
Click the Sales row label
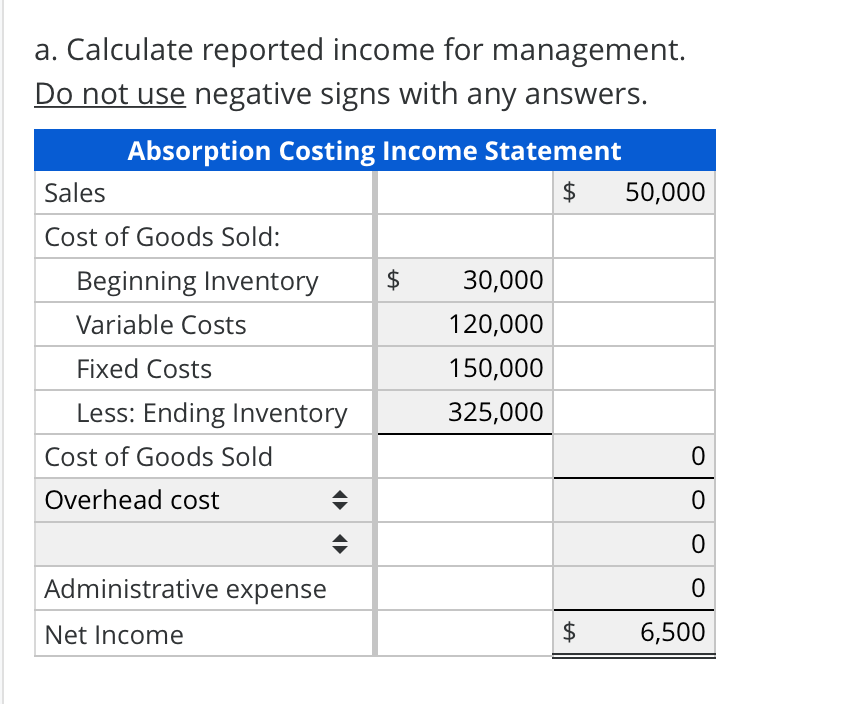pyautogui.click(x=75, y=193)
